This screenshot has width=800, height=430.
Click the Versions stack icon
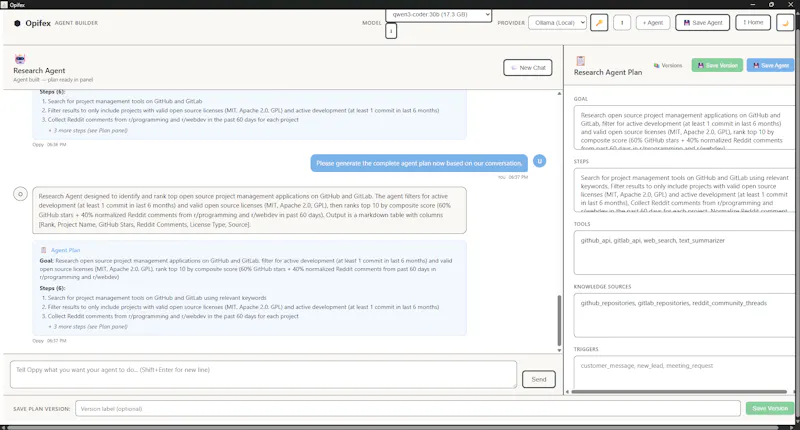coord(657,66)
